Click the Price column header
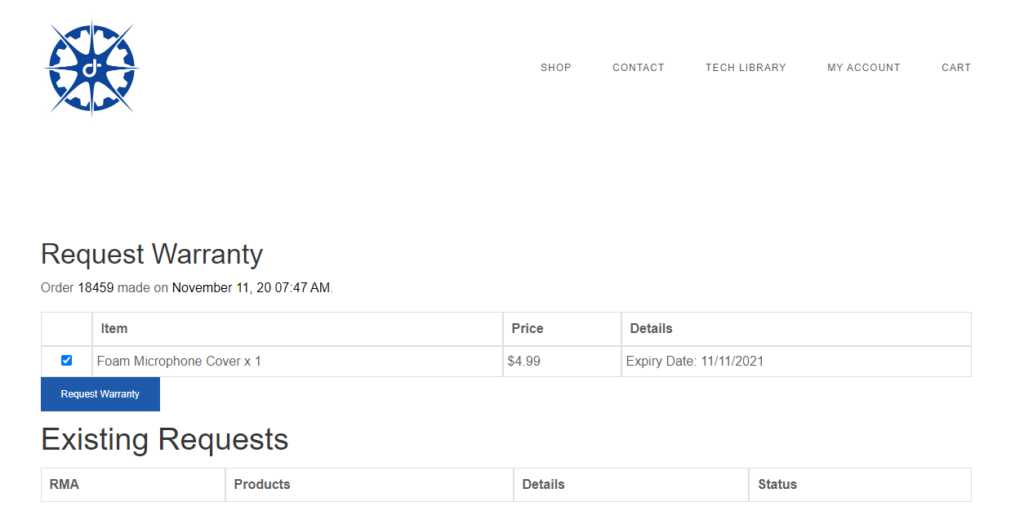The height and width of the screenshot is (524, 1024). [x=527, y=328]
